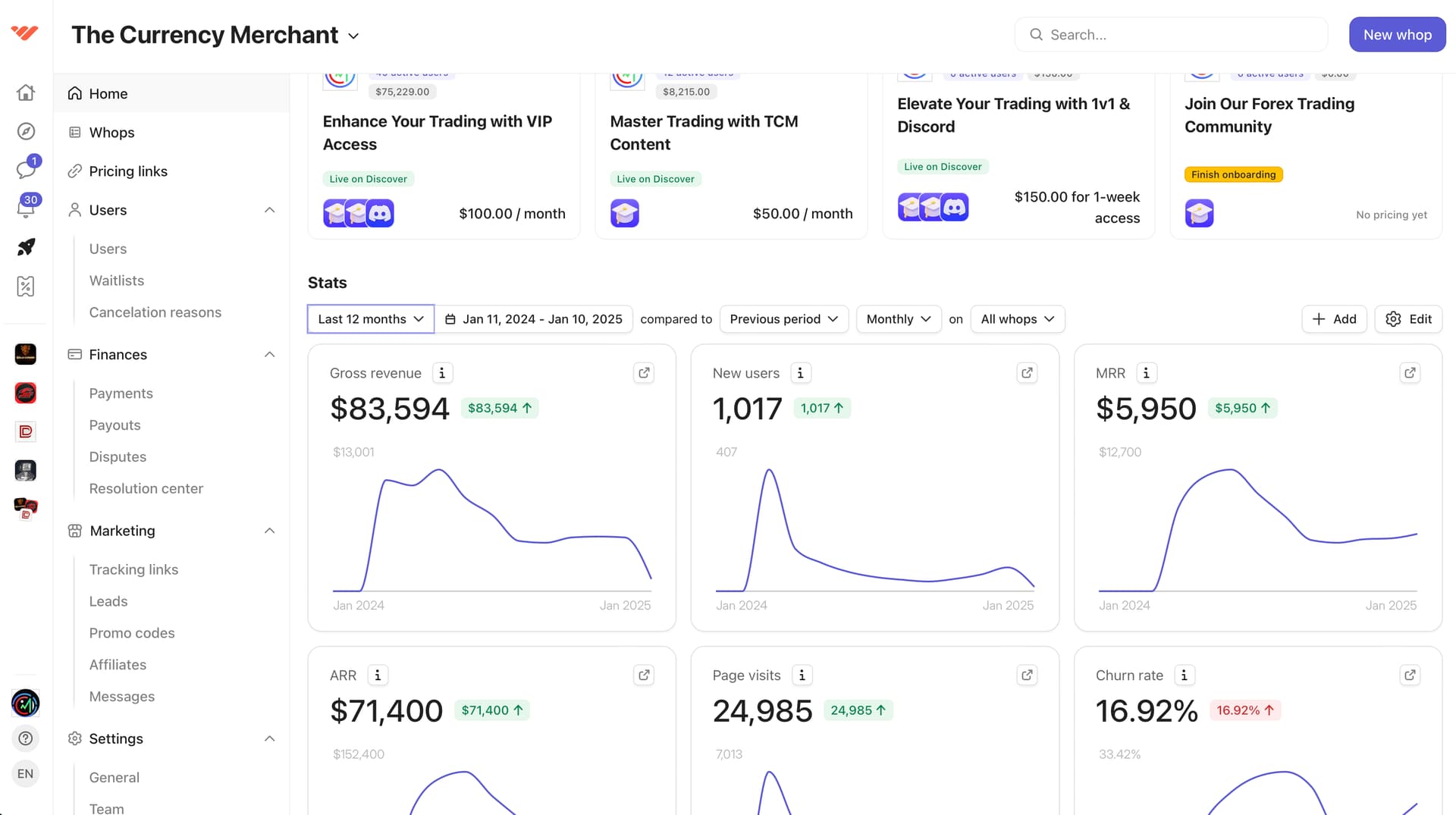
Task: Open Affiliates under Marketing
Action: [118, 665]
